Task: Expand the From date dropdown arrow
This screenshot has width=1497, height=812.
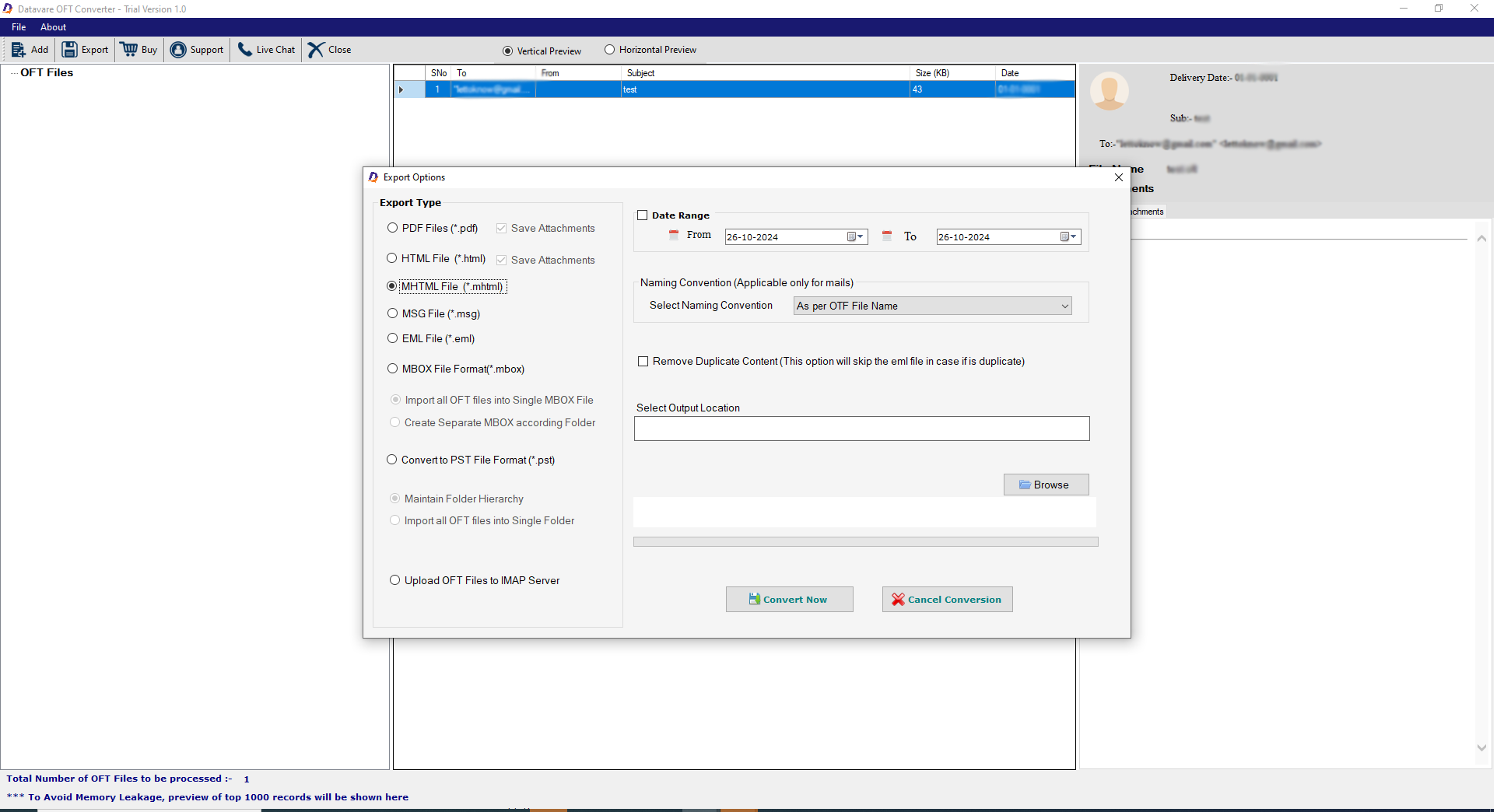Action: [861, 236]
